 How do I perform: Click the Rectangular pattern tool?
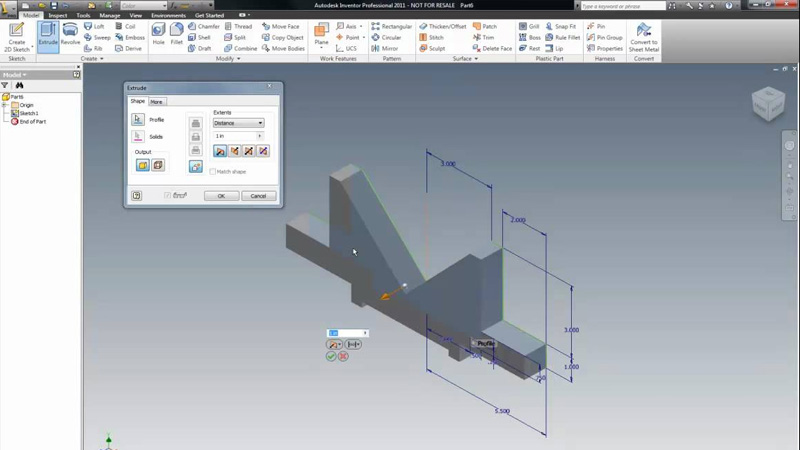click(x=391, y=27)
